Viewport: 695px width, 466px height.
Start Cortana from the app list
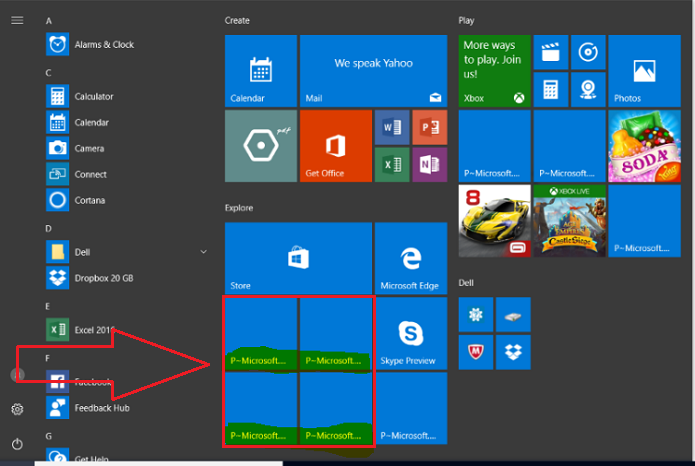pyautogui.click(x=76, y=200)
